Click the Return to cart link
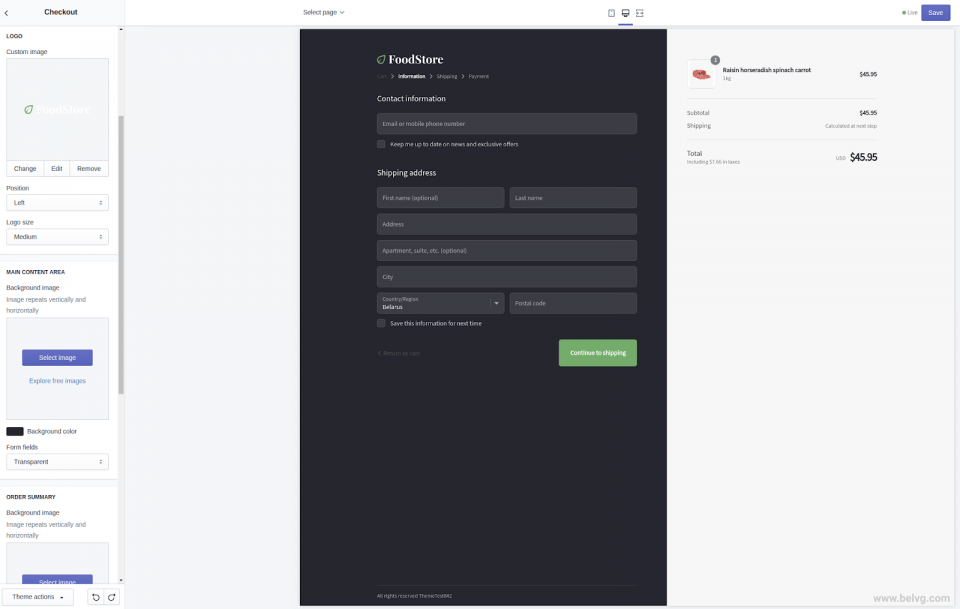The height and width of the screenshot is (609, 960). [x=399, y=353]
